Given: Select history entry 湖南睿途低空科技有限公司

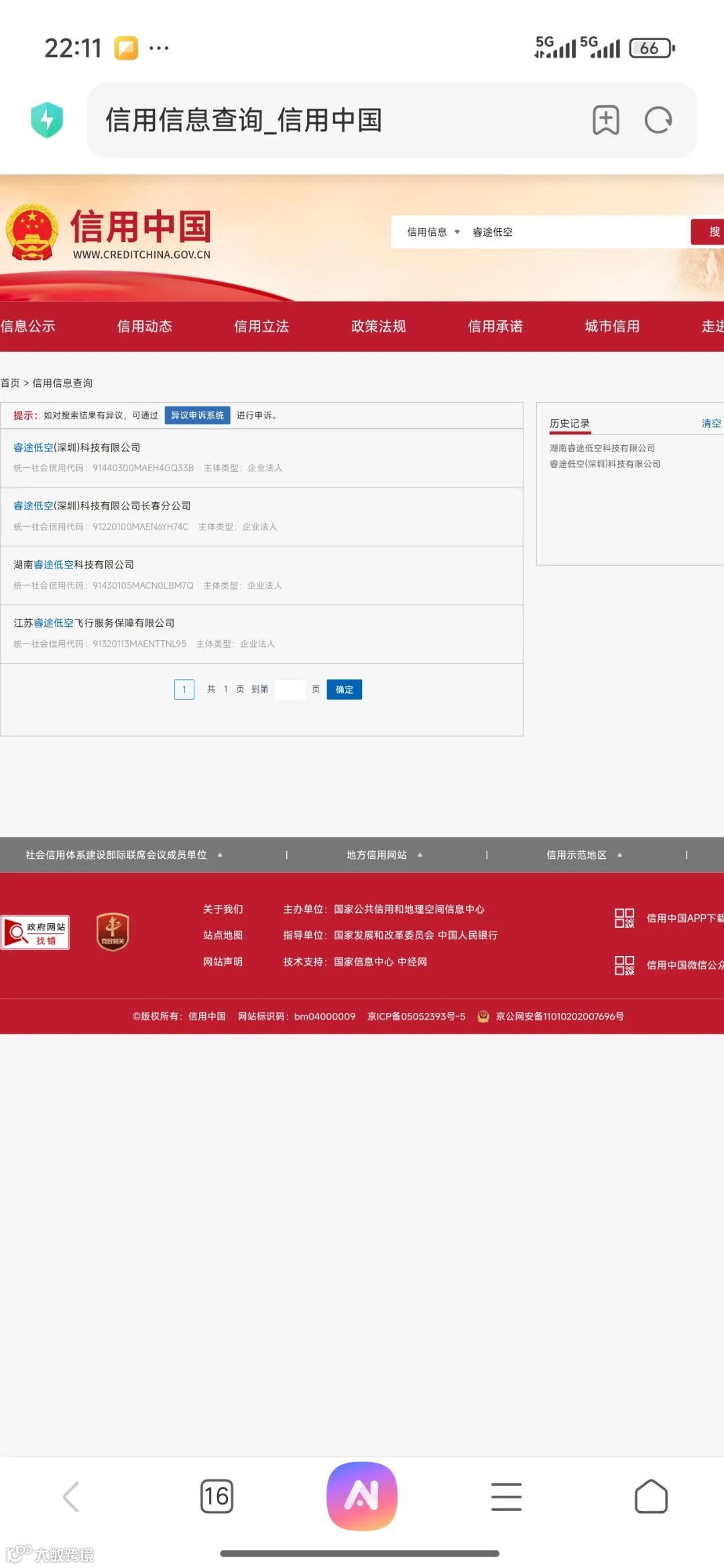Looking at the screenshot, I should (x=603, y=448).
